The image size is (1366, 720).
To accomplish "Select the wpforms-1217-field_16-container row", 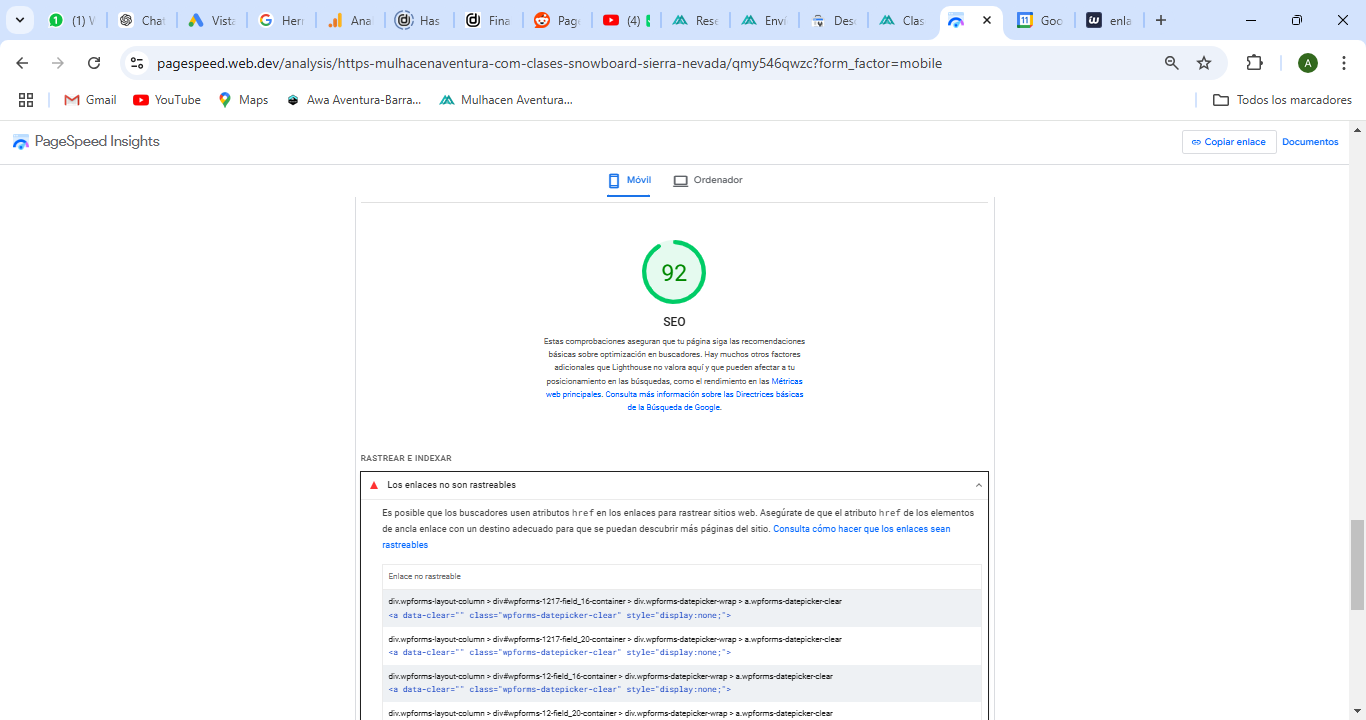I will click(682, 608).
